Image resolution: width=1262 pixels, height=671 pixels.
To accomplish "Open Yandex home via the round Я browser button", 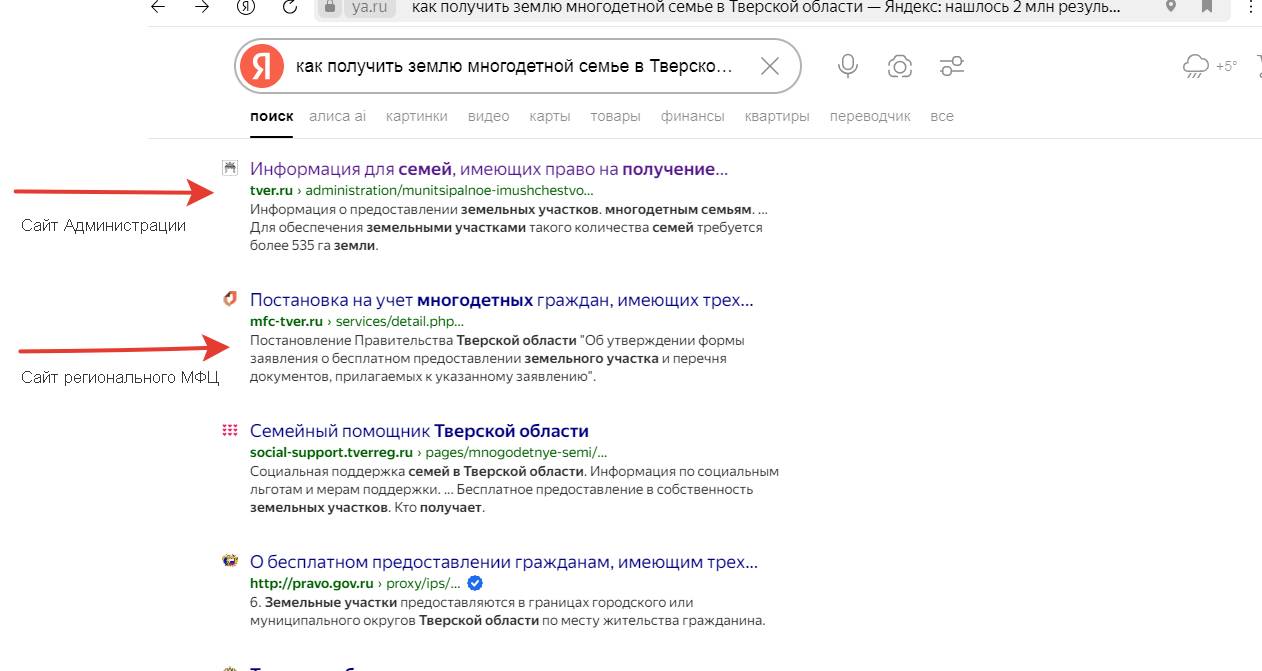I will [246, 7].
